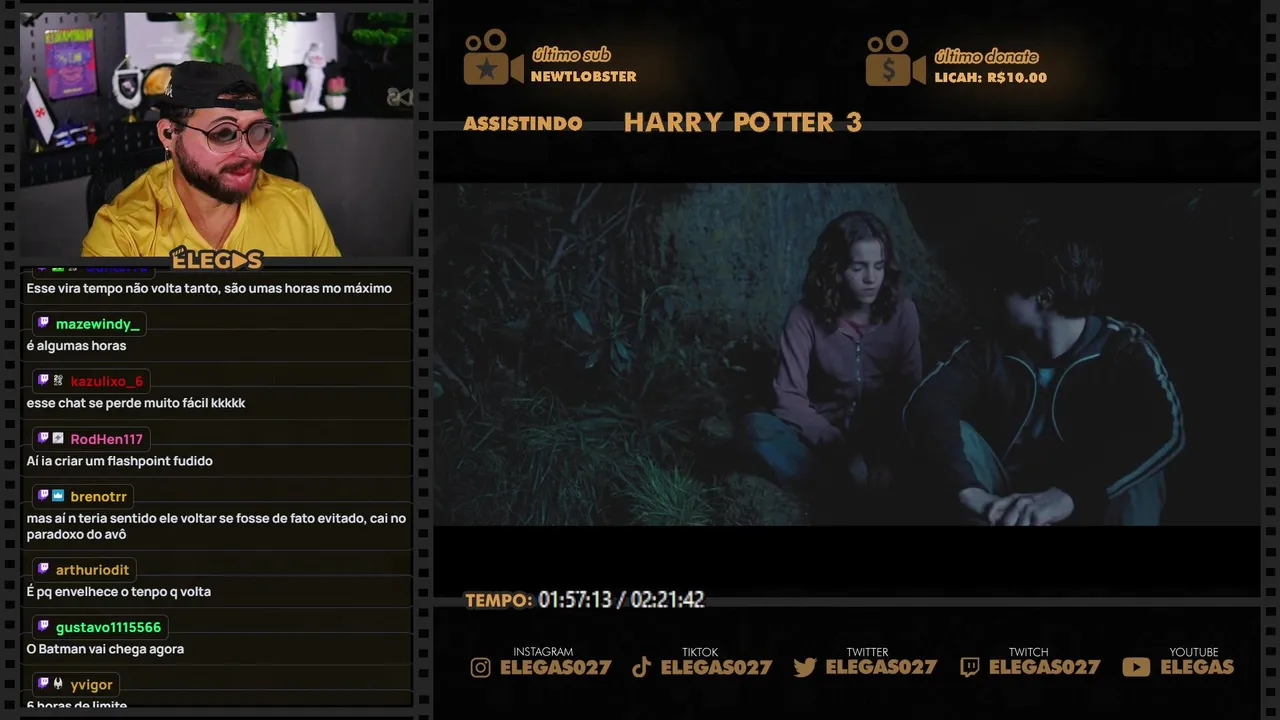This screenshot has height=720, width=1280.
Task: Click the Twitter bird icon
Action: click(805, 667)
